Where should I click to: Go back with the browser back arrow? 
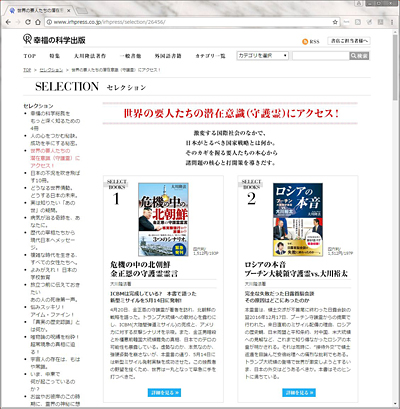coord(9,22)
